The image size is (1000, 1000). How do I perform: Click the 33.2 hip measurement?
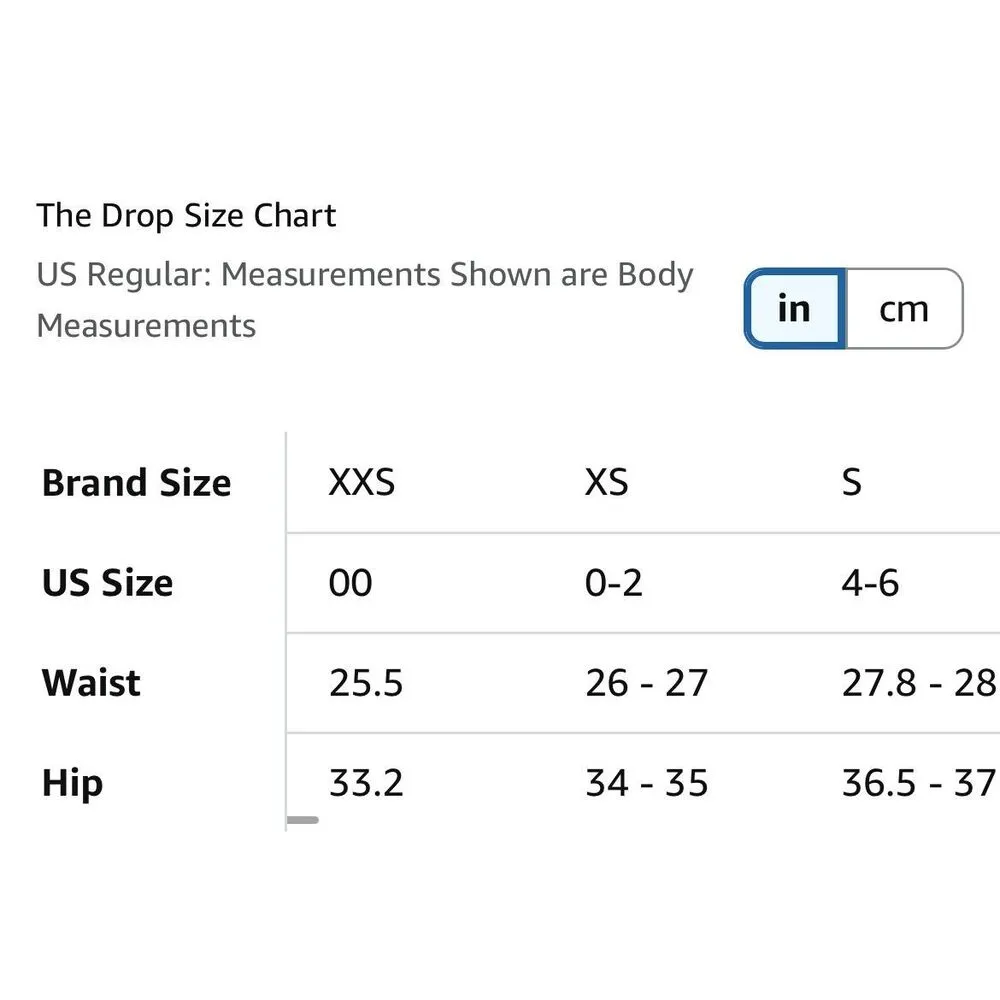[366, 783]
